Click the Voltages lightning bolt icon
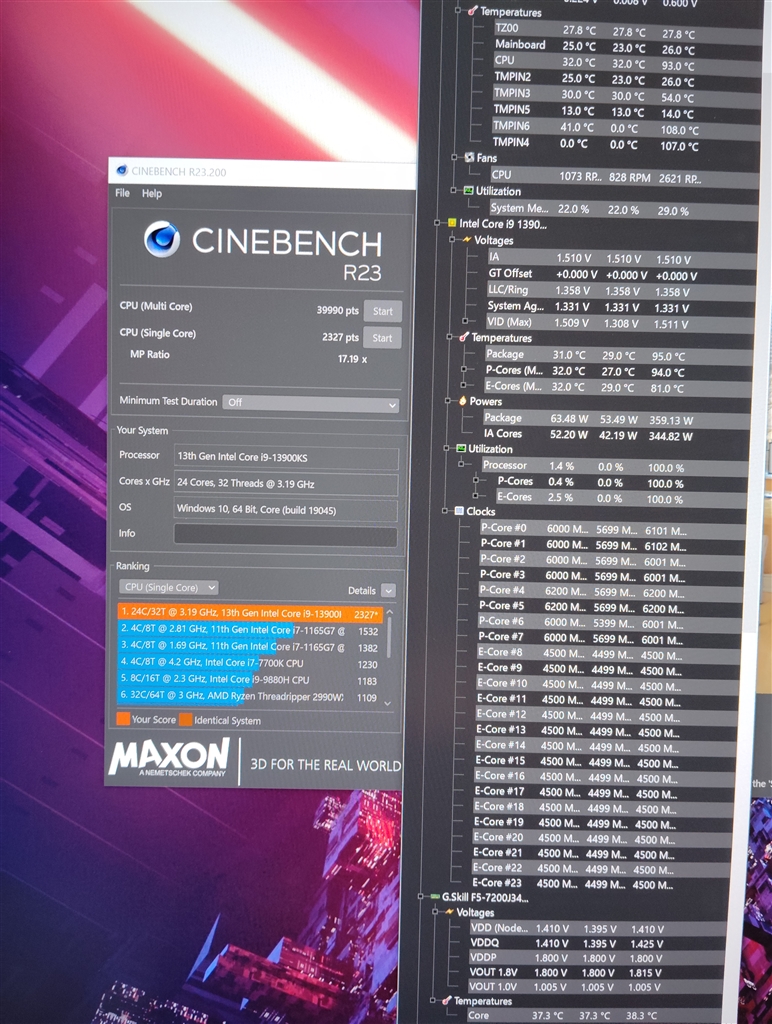Viewport: 772px width, 1024px height. tap(466, 240)
